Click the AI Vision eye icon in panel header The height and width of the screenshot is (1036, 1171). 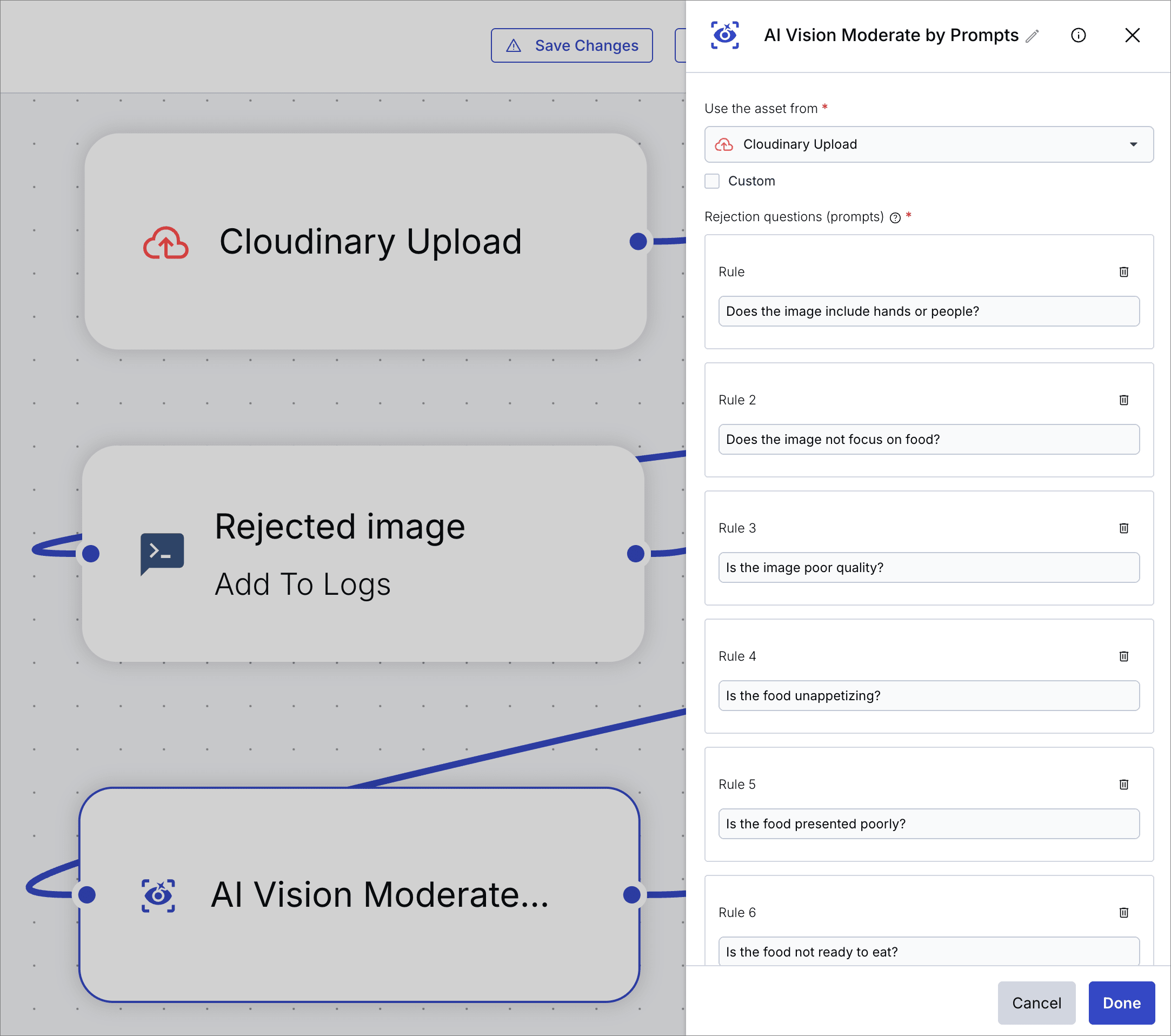coord(725,35)
